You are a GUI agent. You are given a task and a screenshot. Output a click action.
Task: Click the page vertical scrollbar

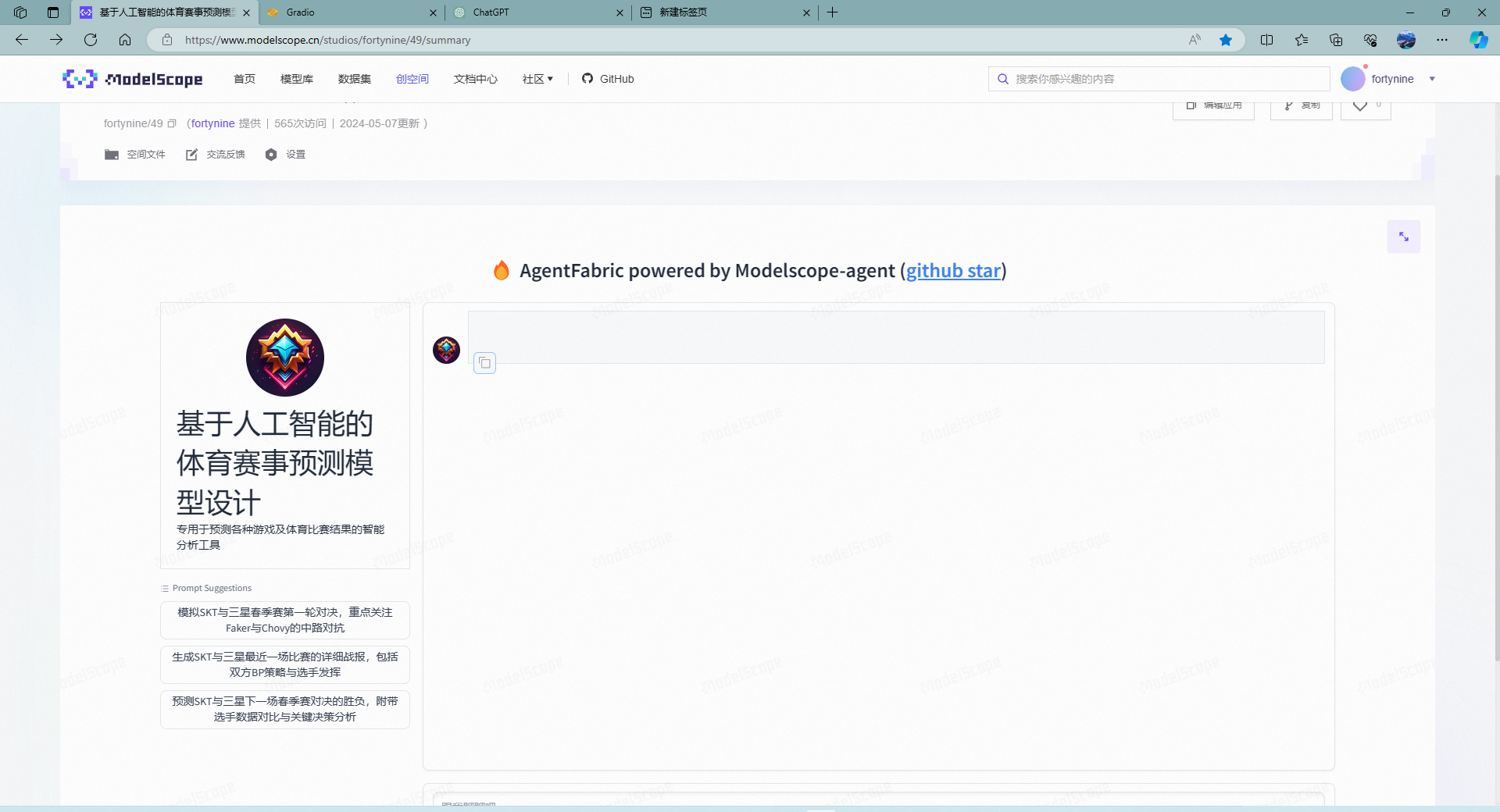pos(1495,406)
